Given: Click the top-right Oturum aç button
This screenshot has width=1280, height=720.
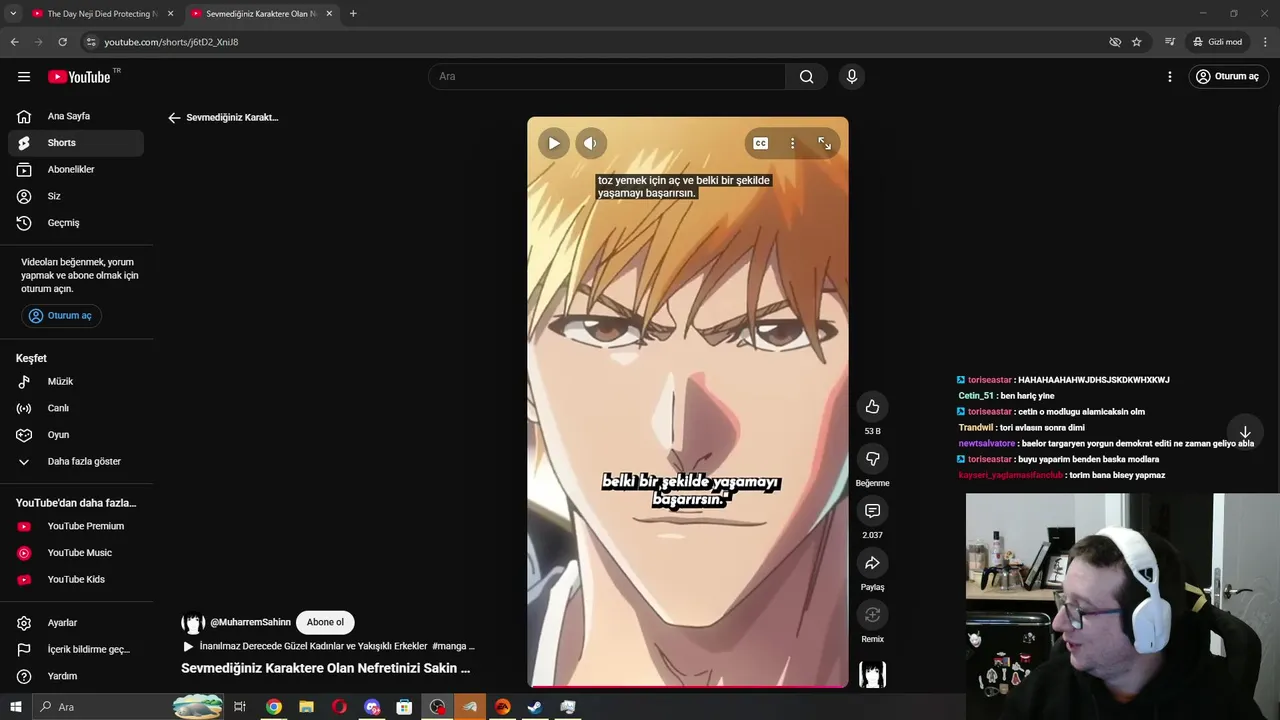Looking at the screenshot, I should pos(1228,77).
